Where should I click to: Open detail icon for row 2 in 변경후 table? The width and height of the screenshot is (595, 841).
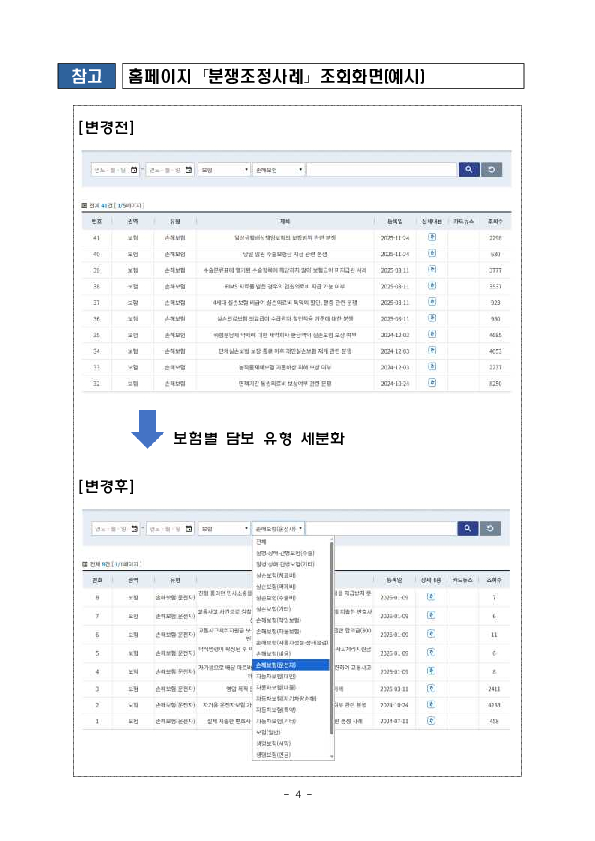430,704
